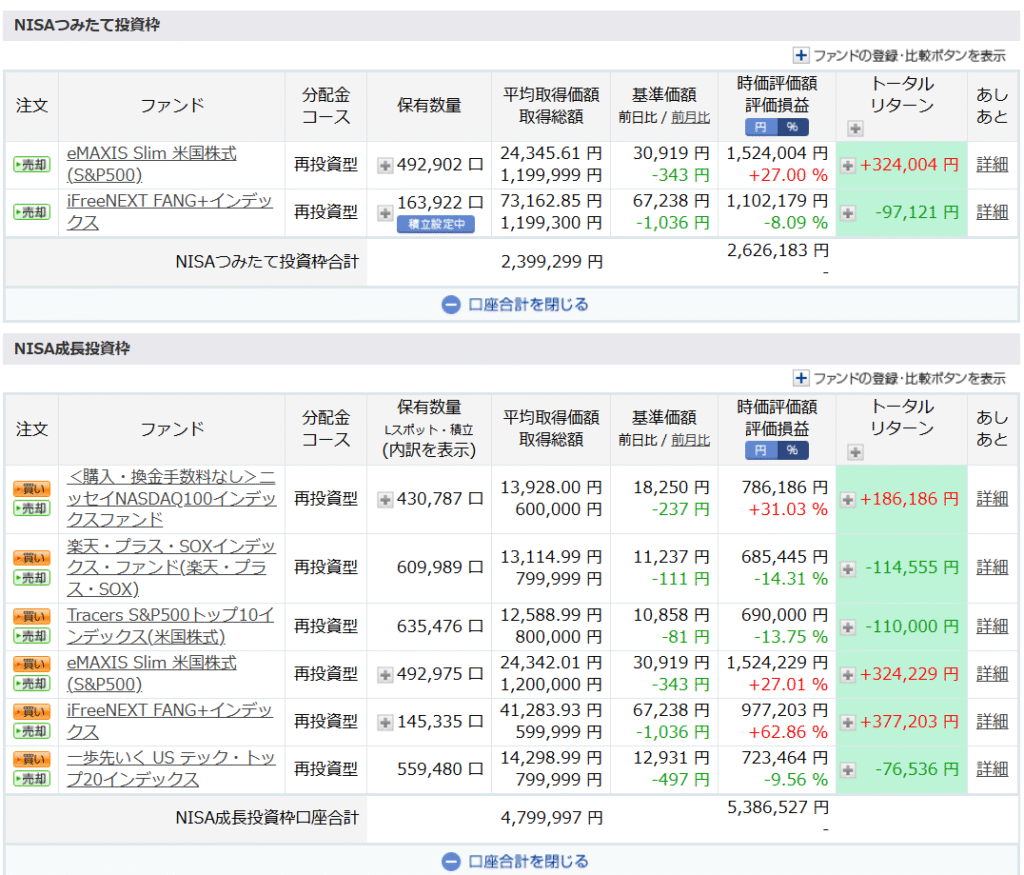1024x875 pixels.
Task: Expand total return detail for +324,229円
Action: [x=848, y=675]
